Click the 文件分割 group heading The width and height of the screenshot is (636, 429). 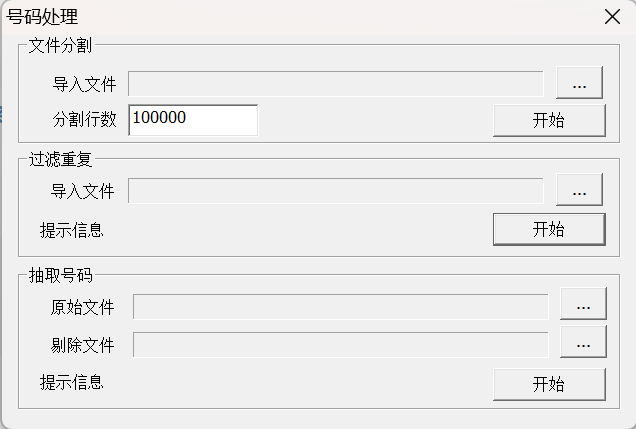(x=61, y=45)
